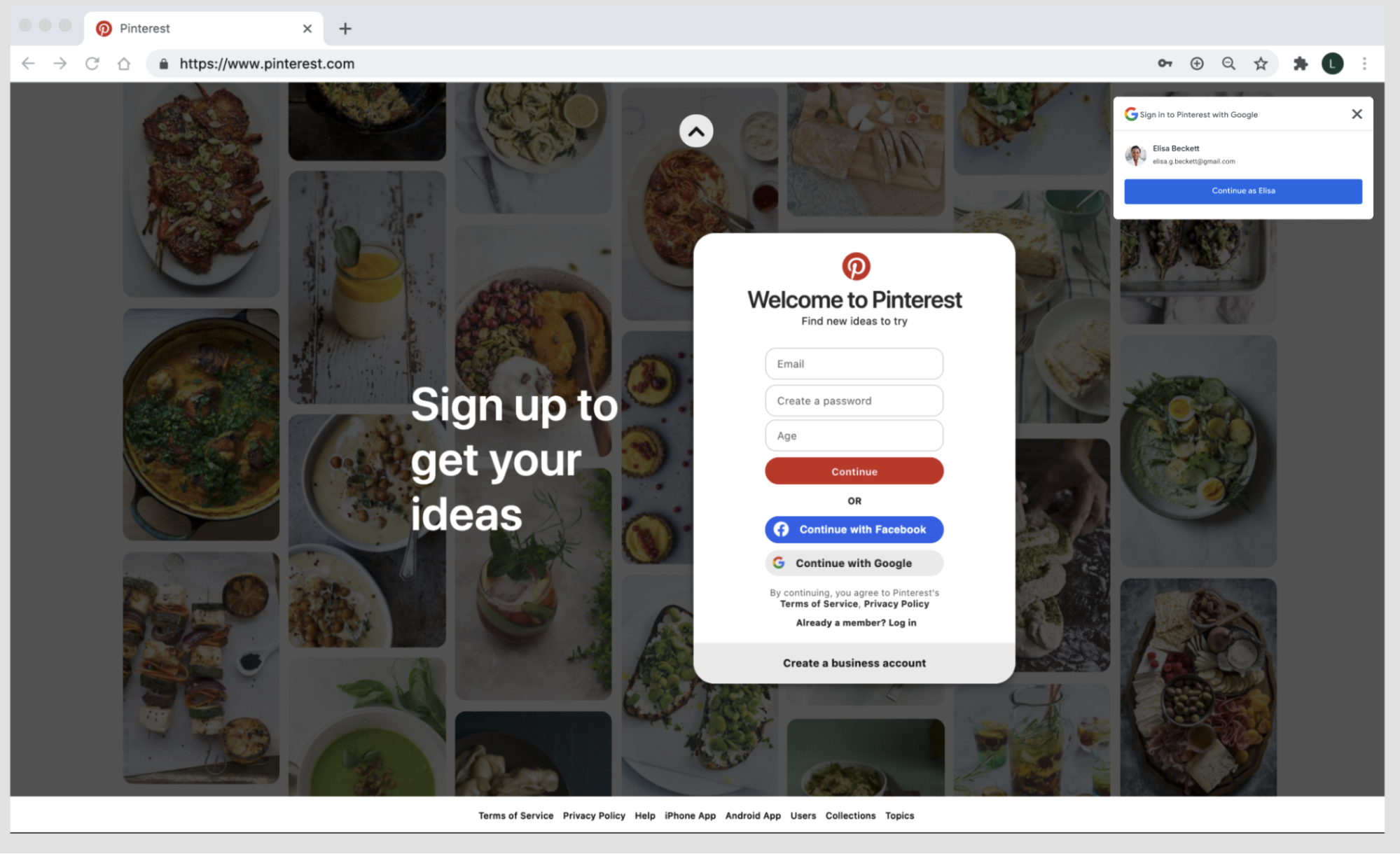Click the Email input field
Viewport: 1400px width, 854px height.
coord(854,363)
